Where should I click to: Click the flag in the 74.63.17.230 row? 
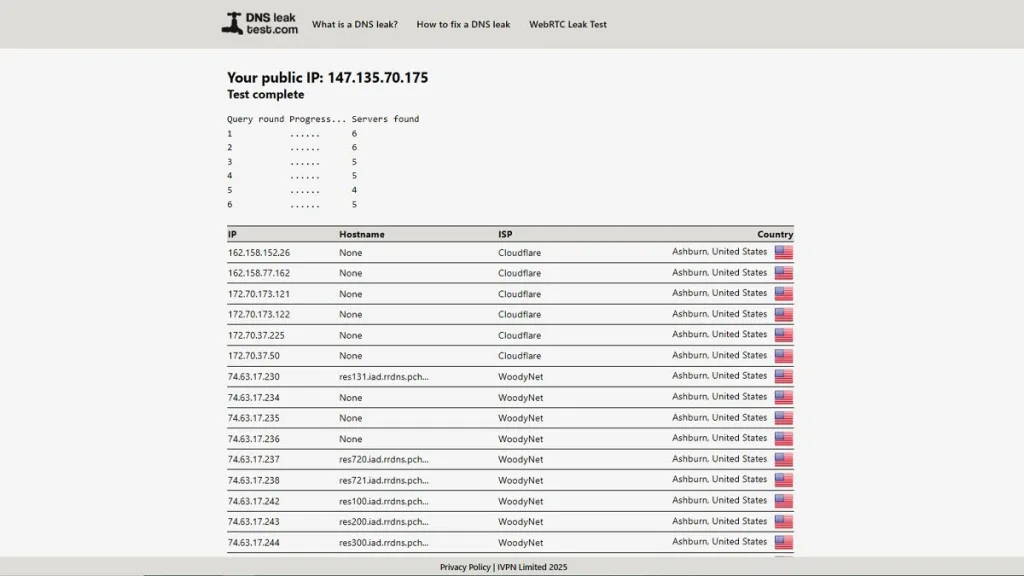(x=783, y=377)
